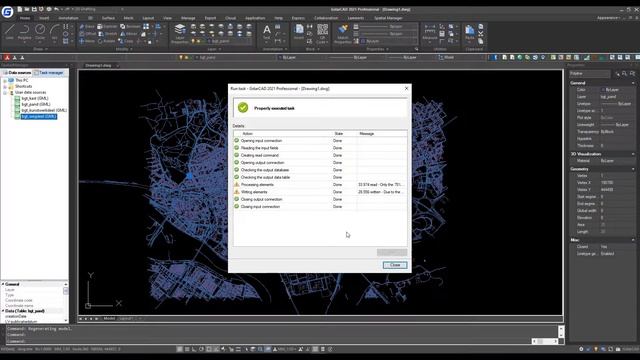Click the Message column header
Image resolution: width=640 pixels, height=360 pixels.
(382, 133)
